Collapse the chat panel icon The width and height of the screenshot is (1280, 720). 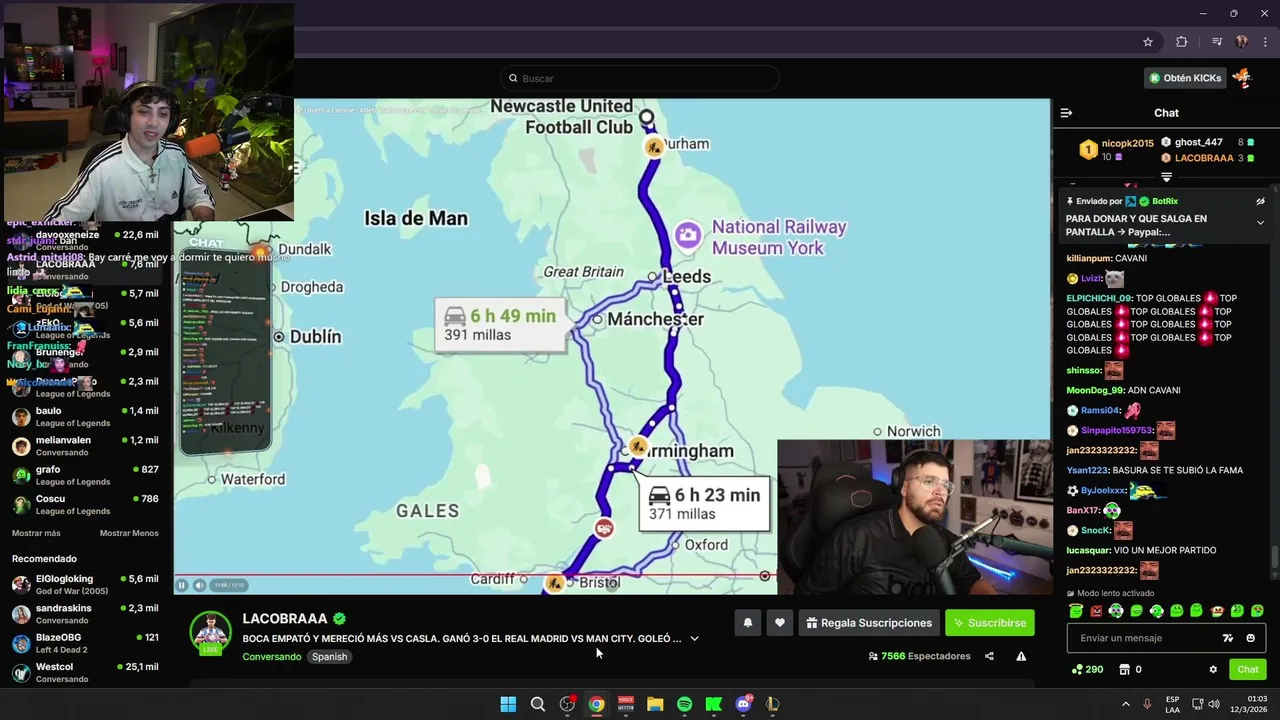point(1066,113)
